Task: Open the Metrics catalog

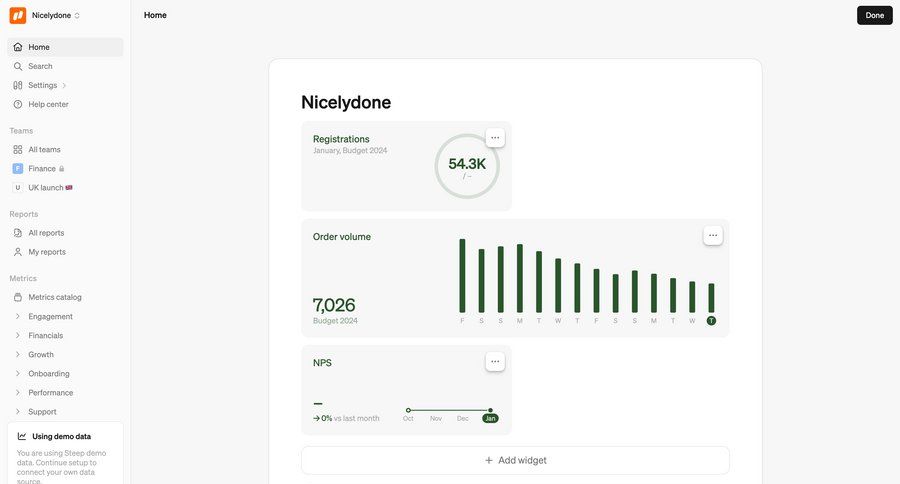Action: (65, 297)
